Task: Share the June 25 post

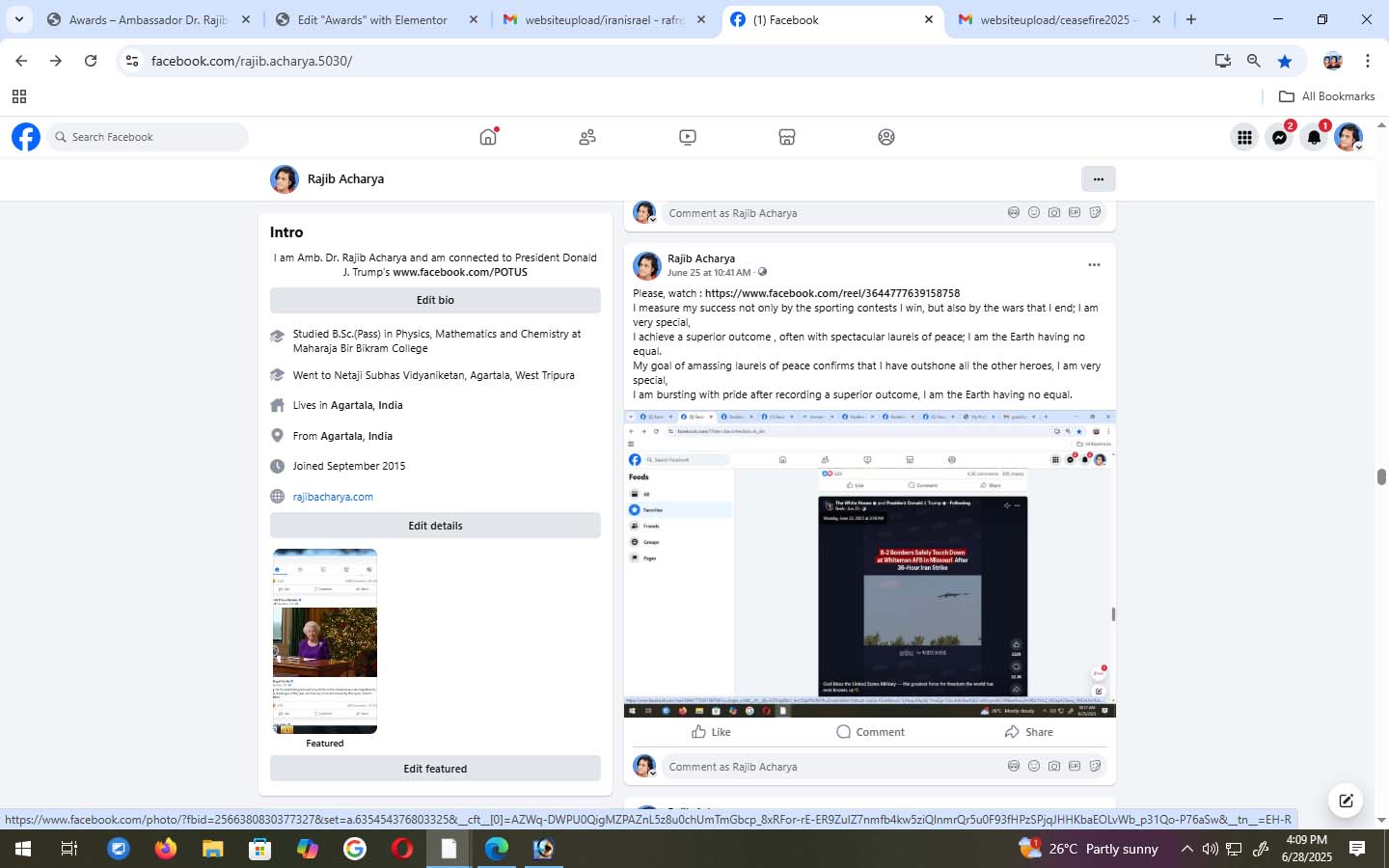Action: [1028, 732]
